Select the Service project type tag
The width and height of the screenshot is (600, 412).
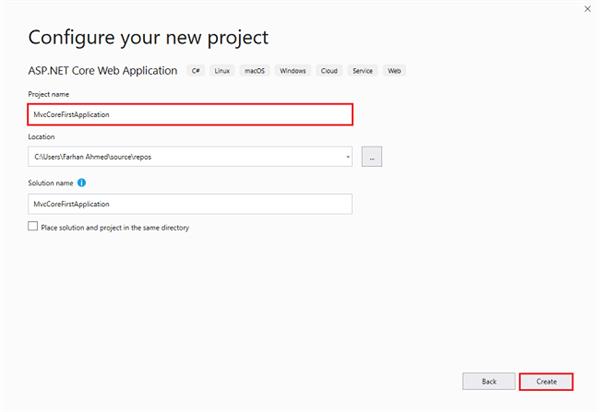coord(362,71)
